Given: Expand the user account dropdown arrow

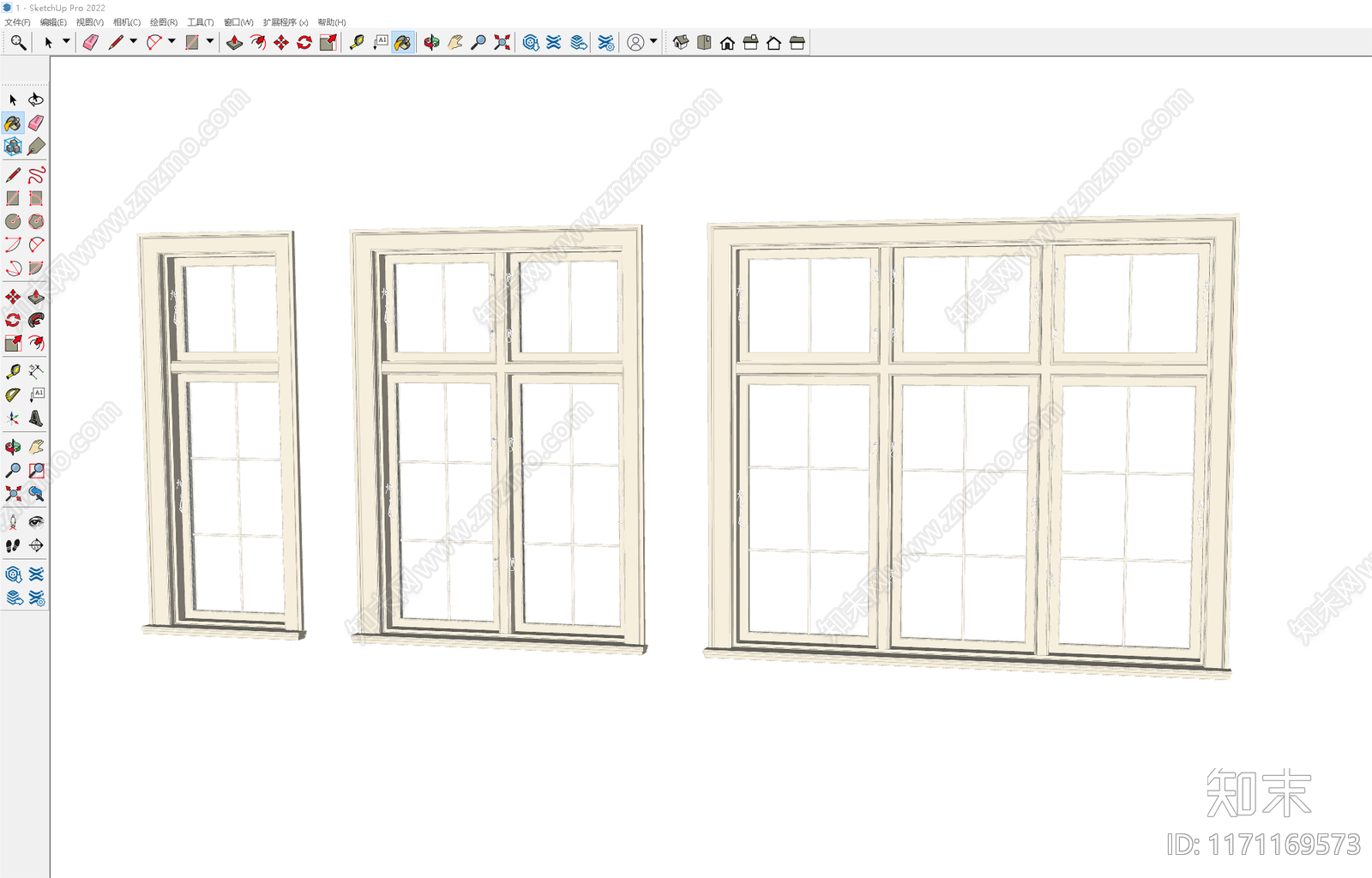Looking at the screenshot, I should (x=653, y=41).
